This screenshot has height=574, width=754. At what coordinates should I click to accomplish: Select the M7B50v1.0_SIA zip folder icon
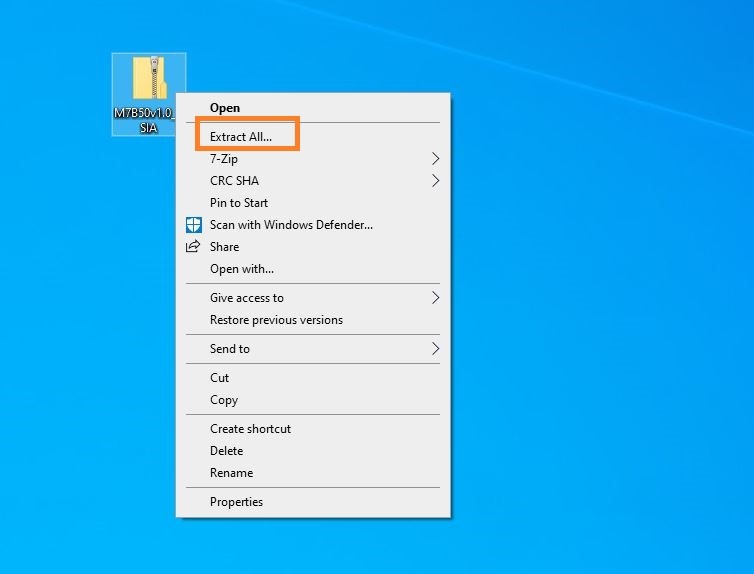[149, 78]
